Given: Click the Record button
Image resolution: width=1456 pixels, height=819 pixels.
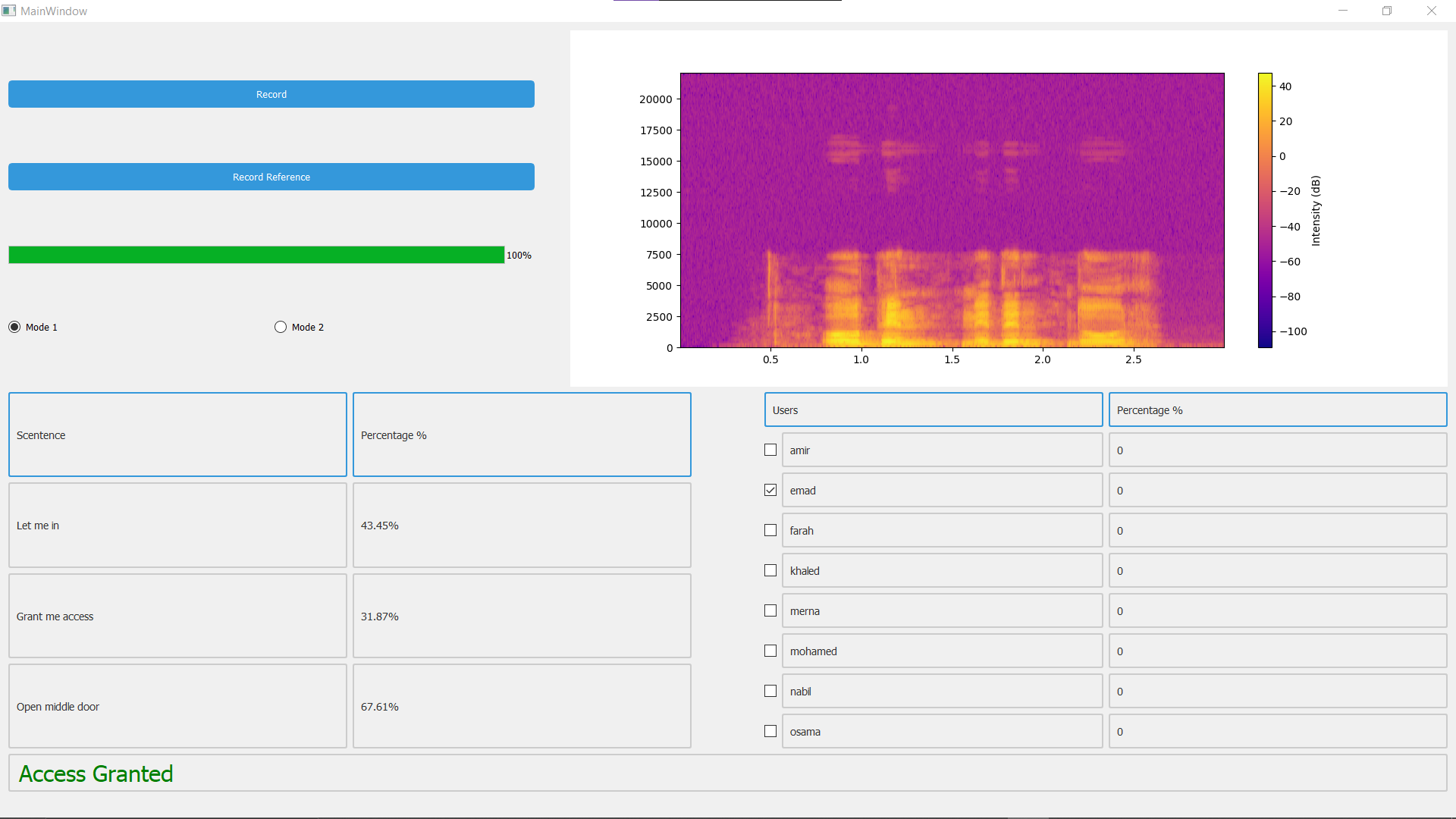Looking at the screenshot, I should pos(269,94).
